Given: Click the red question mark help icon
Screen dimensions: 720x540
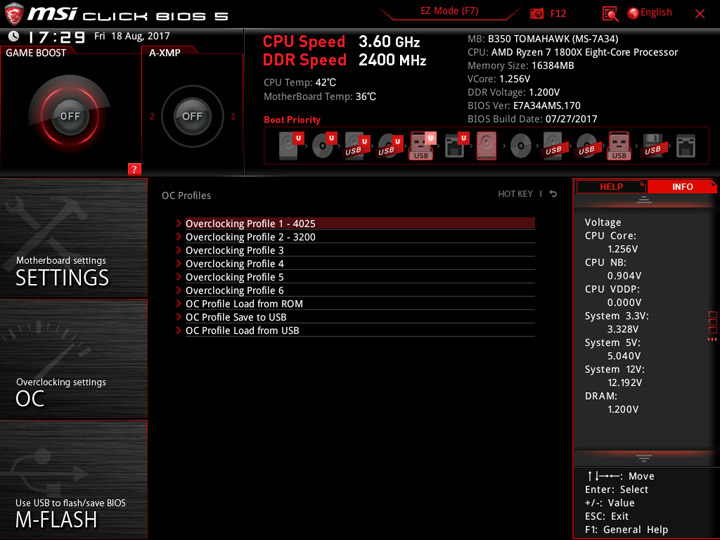Looking at the screenshot, I should [x=134, y=169].
